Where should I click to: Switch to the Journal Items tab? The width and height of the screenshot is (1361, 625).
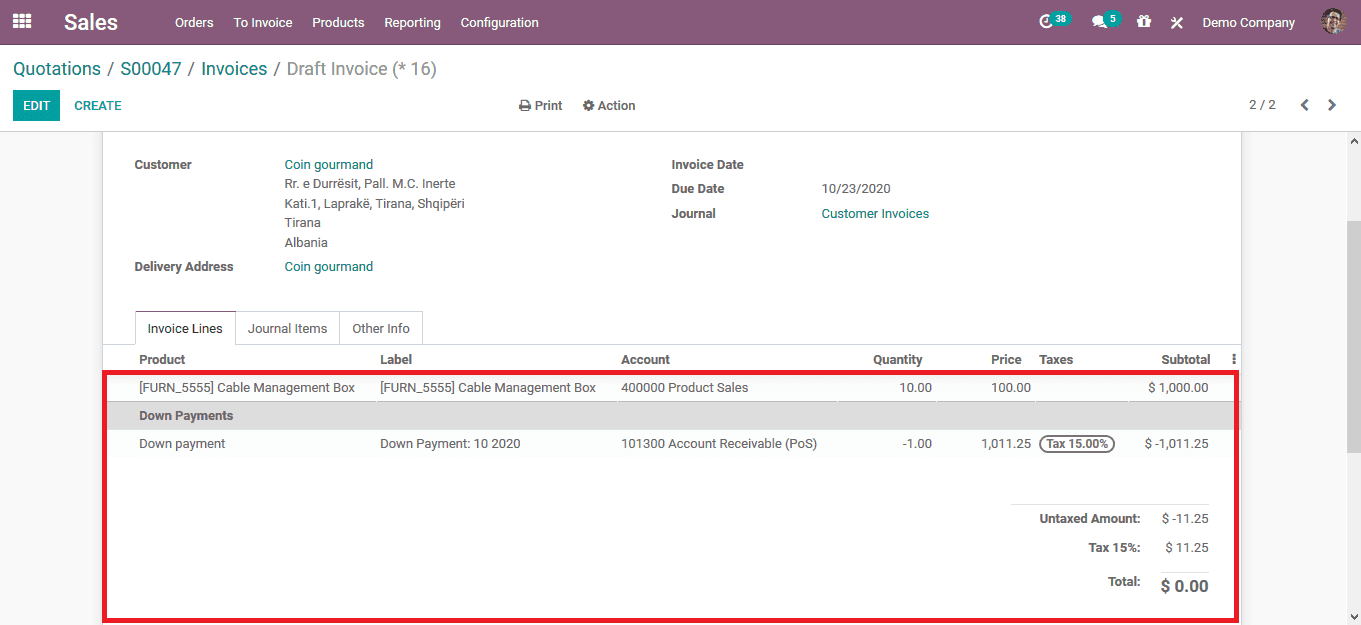click(288, 328)
